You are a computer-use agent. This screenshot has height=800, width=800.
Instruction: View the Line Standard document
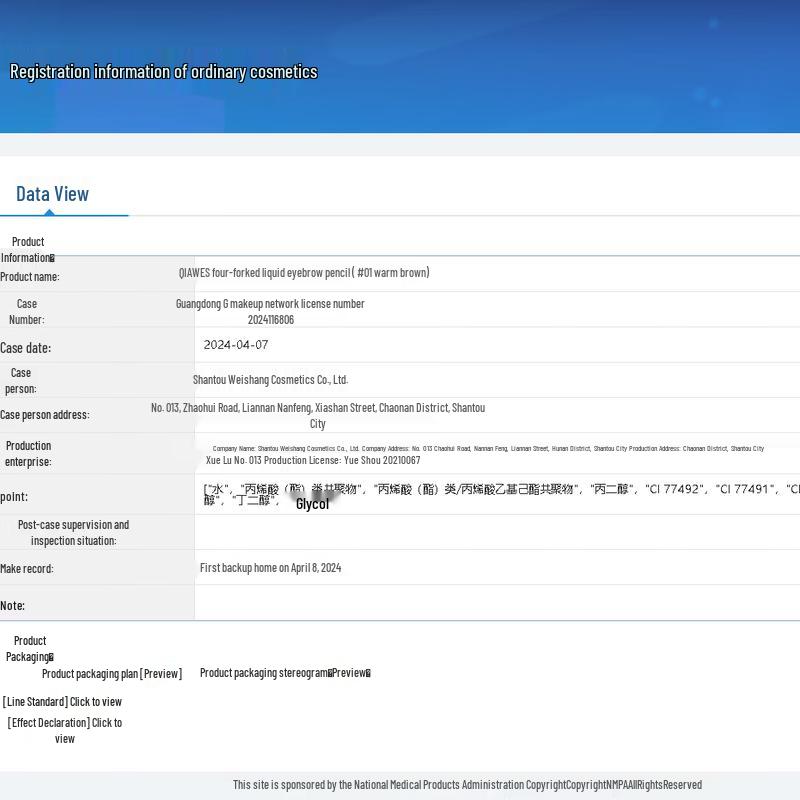pos(62,702)
